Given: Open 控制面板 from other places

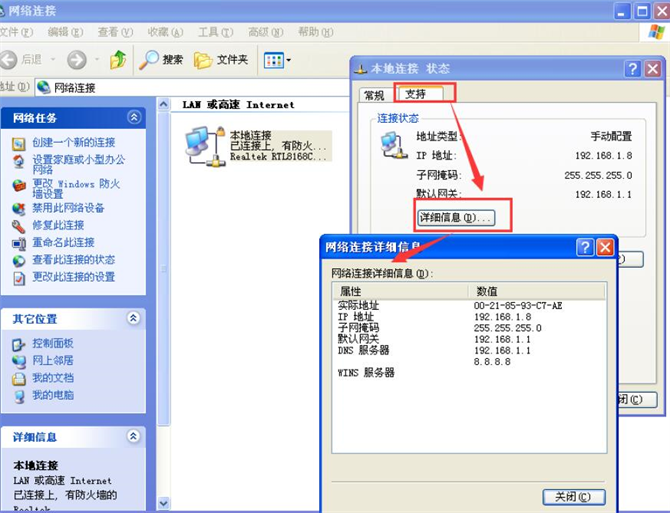Looking at the screenshot, I should click(x=53, y=343).
